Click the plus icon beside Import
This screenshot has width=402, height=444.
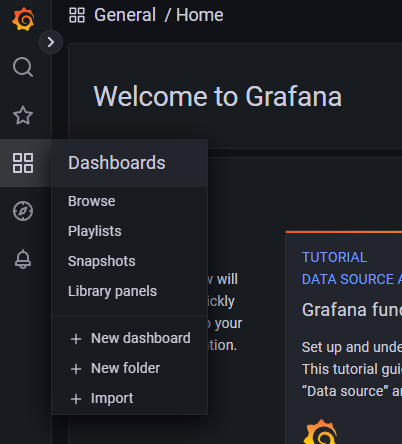(x=76, y=399)
